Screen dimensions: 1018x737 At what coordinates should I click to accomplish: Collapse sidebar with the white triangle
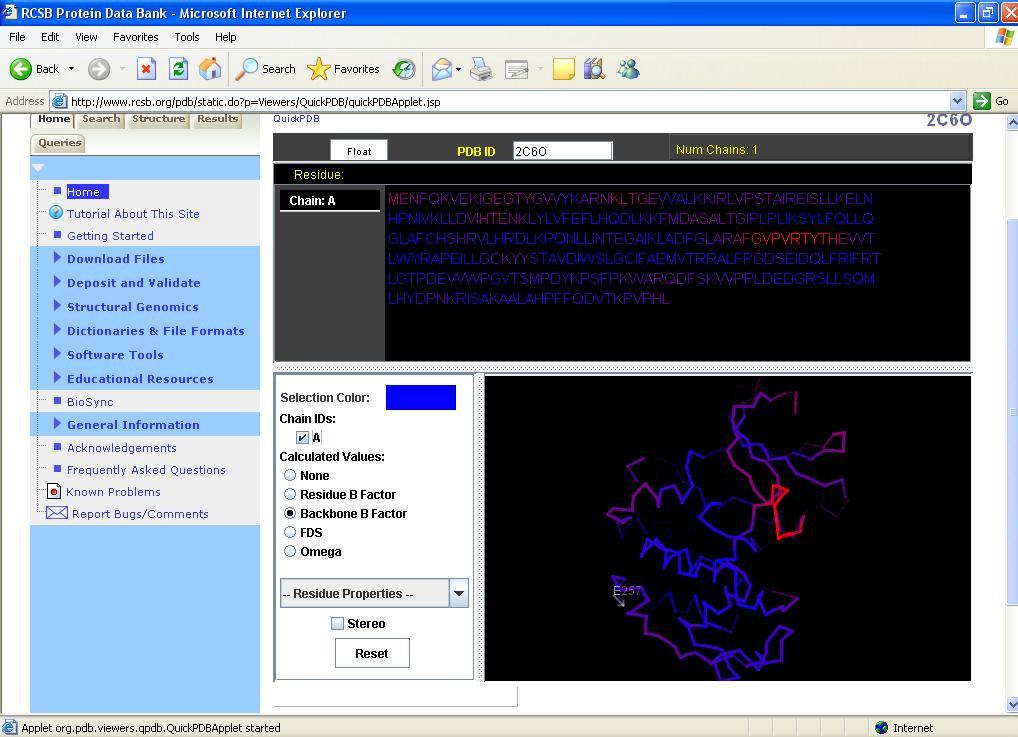pos(38,168)
